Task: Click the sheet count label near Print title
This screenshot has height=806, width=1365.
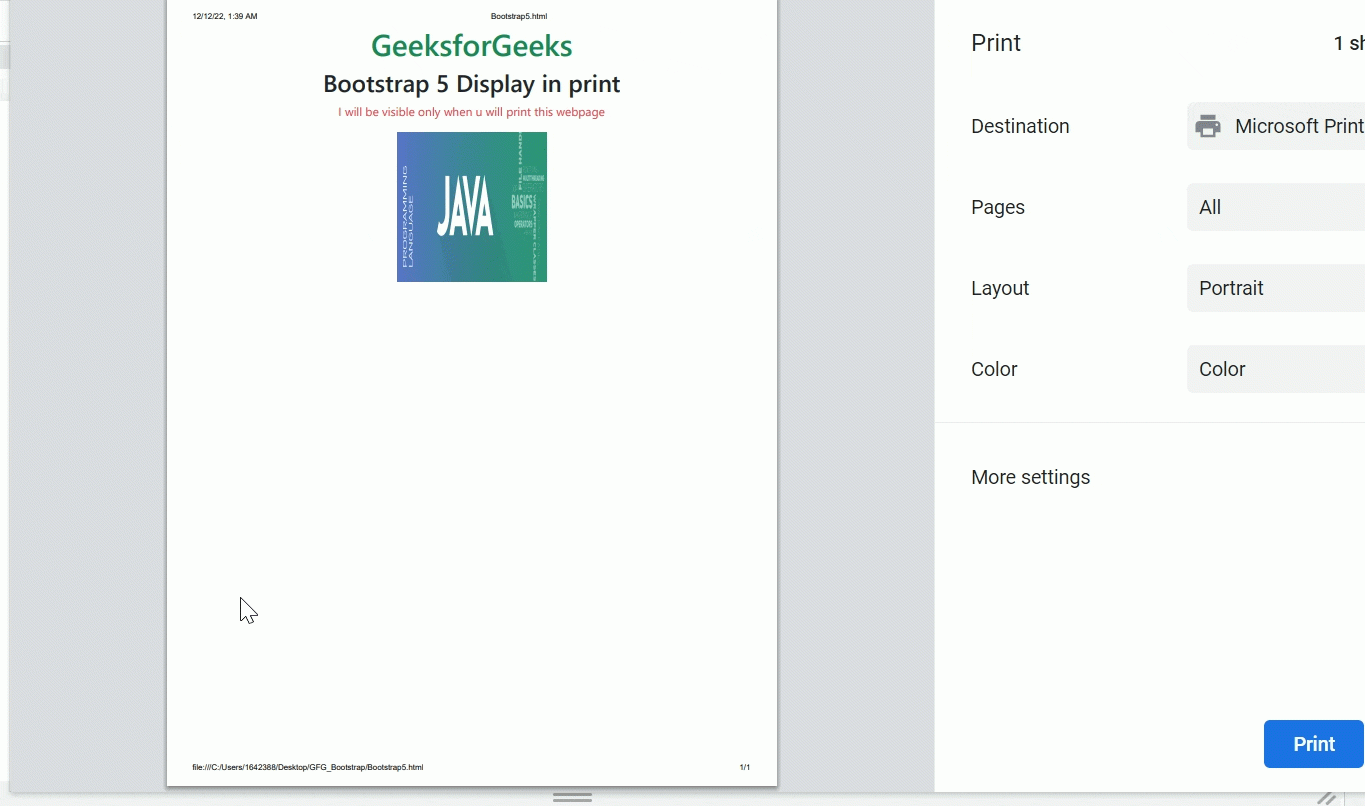Action: 1347,43
